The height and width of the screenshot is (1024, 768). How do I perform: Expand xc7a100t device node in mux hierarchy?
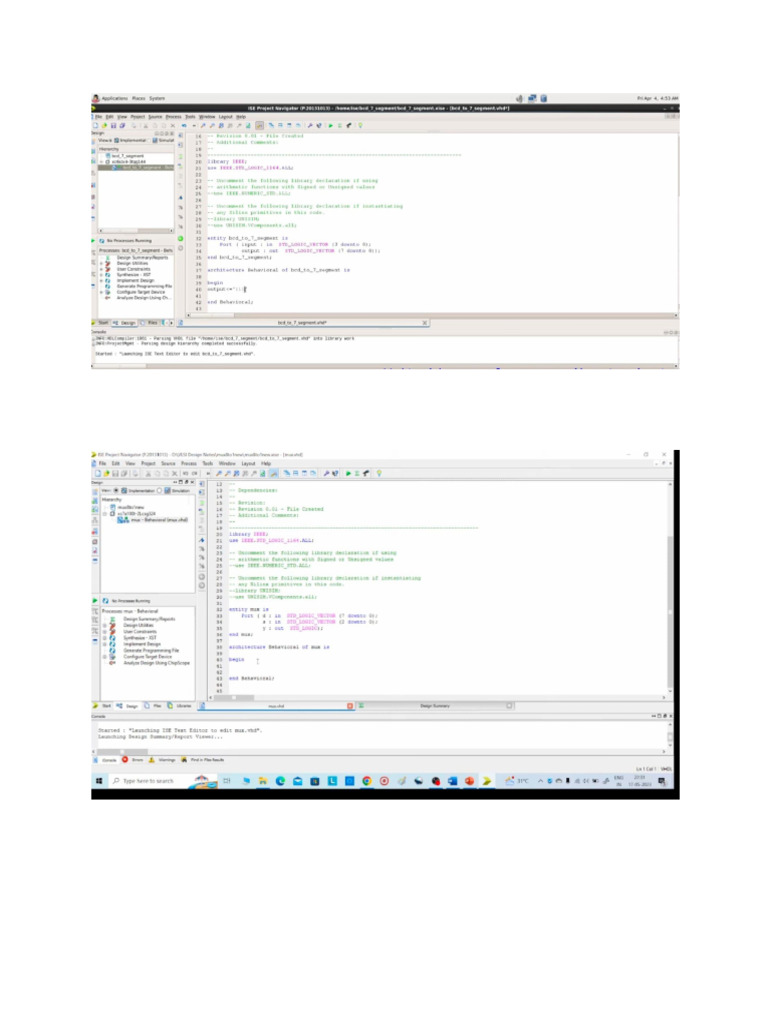pyautogui.click(x=104, y=513)
